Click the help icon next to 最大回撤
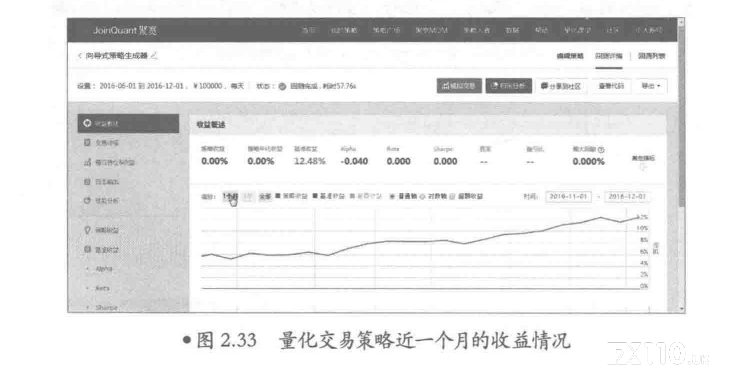Screen dimensions: 734x375 pyautogui.click(x=601, y=149)
